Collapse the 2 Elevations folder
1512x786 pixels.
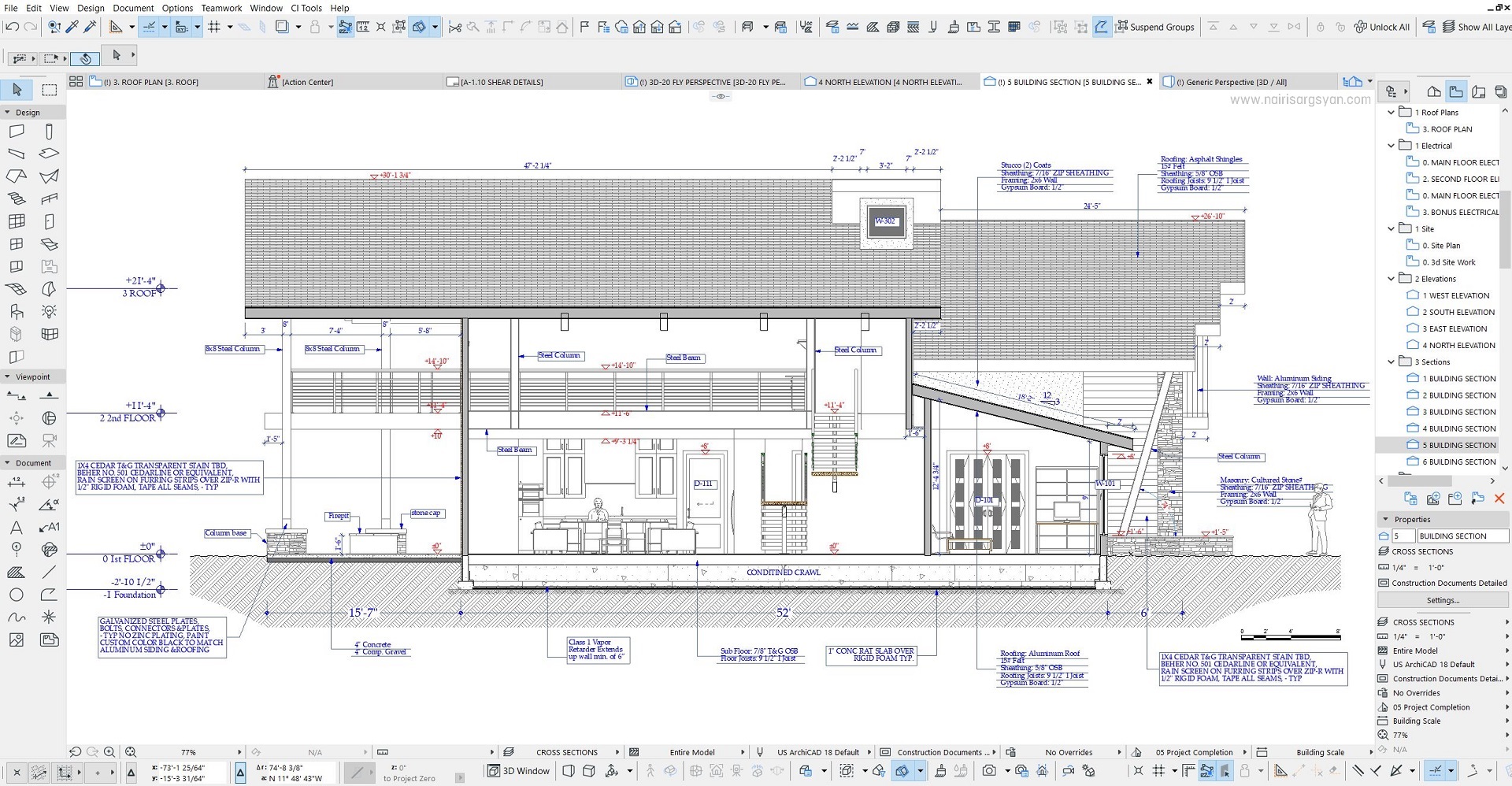pyautogui.click(x=1392, y=279)
